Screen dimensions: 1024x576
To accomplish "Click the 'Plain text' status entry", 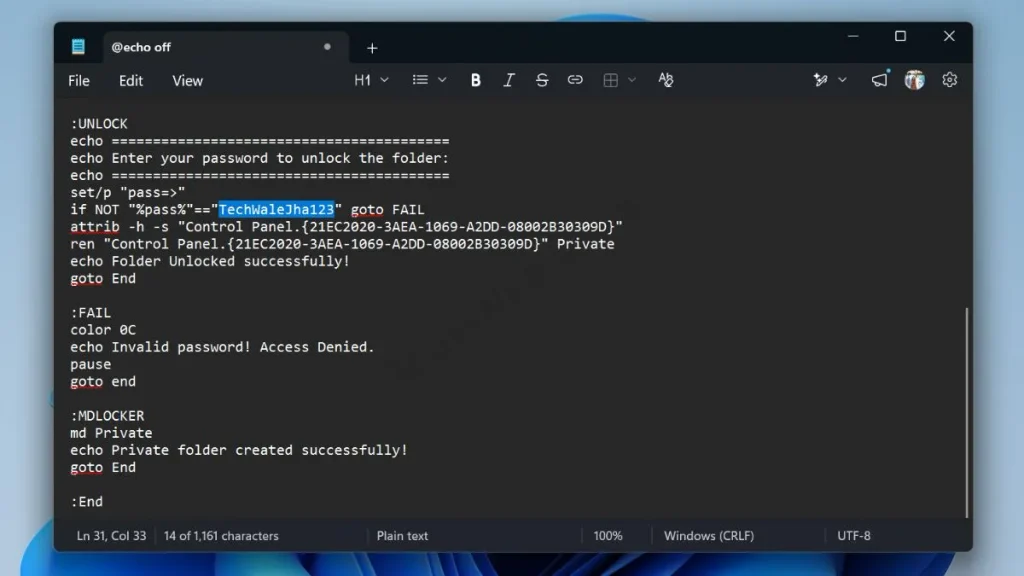I will click(x=402, y=536).
